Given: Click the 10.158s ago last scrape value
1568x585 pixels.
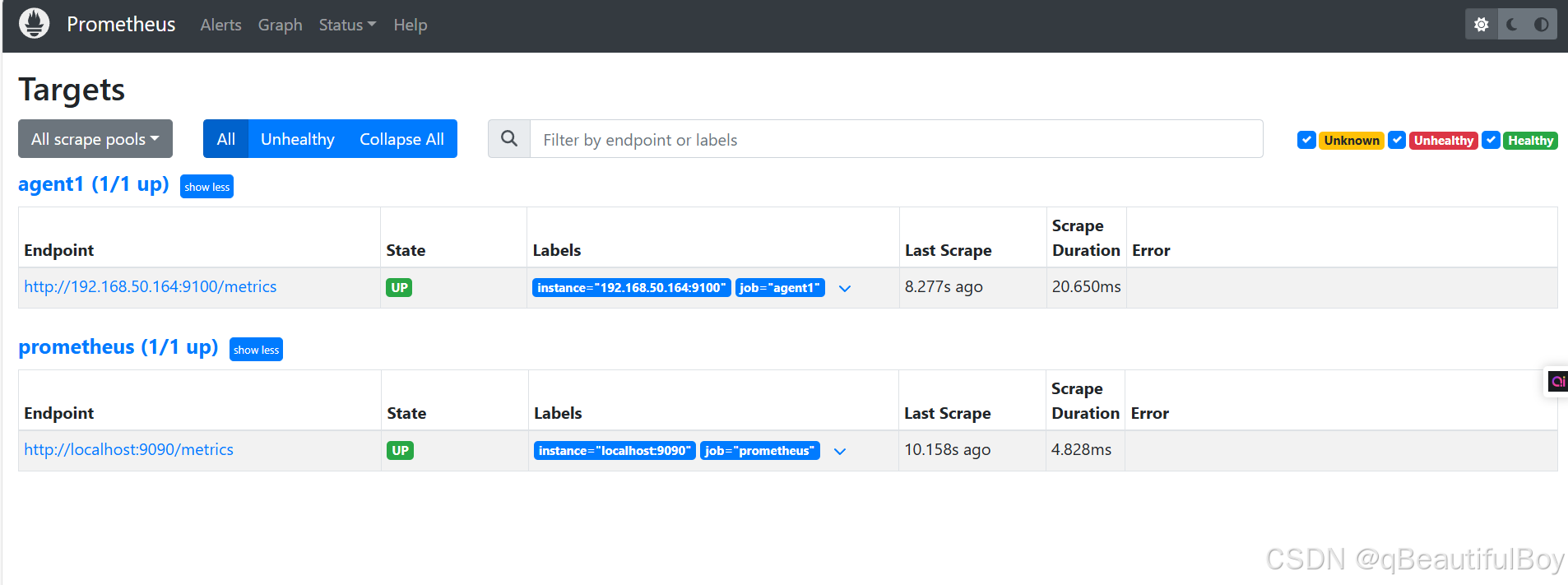Looking at the screenshot, I should pos(947,449).
